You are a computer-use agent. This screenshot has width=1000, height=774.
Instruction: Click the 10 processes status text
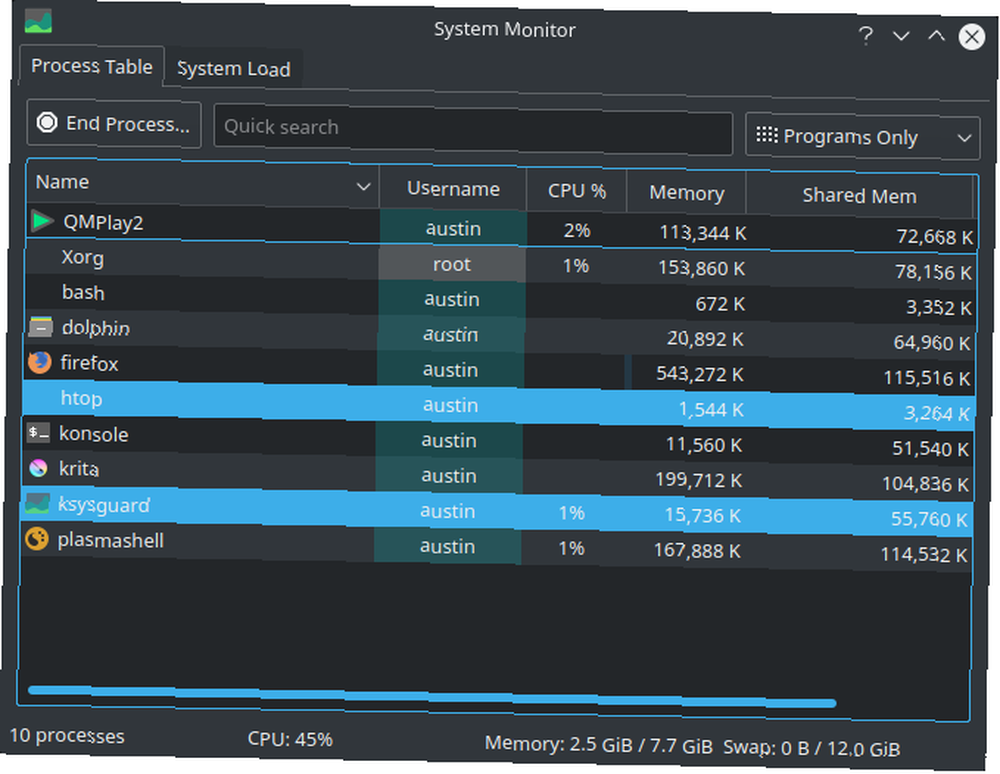pos(67,736)
